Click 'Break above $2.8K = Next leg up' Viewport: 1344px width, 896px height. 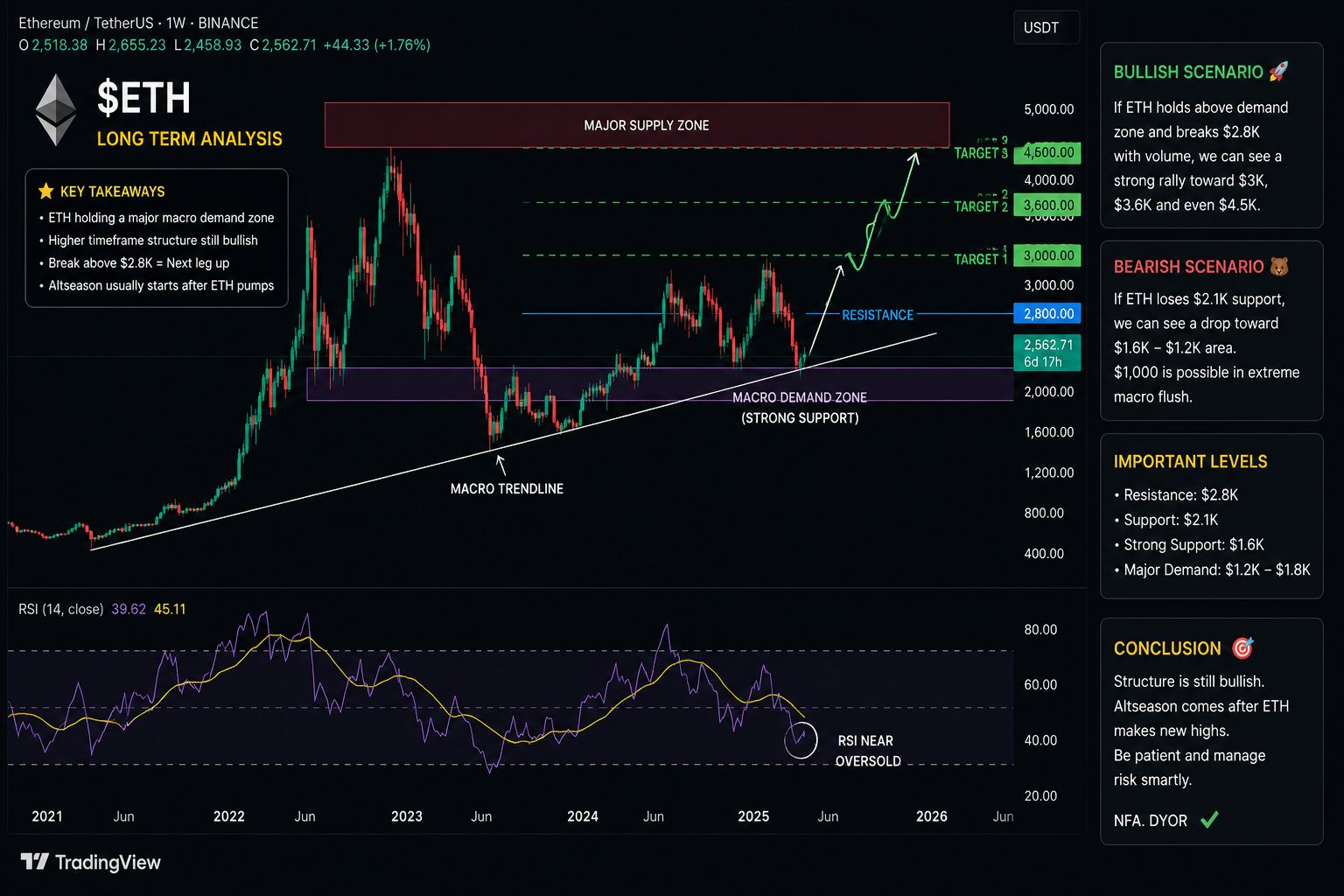coord(138,263)
